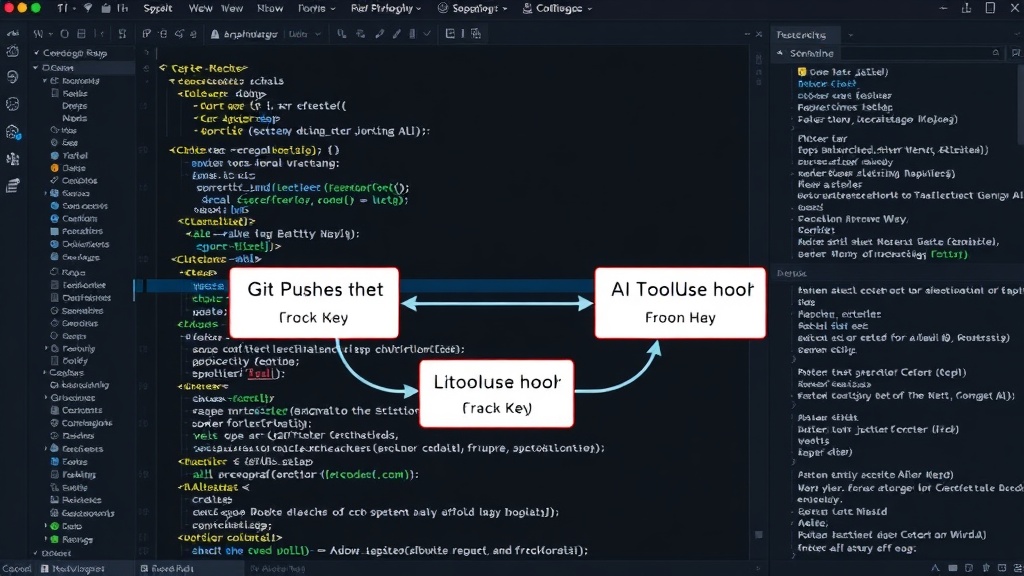Select the Fecudtirs item in the tree
The height and width of the screenshot is (576, 1024).
coord(82,231)
